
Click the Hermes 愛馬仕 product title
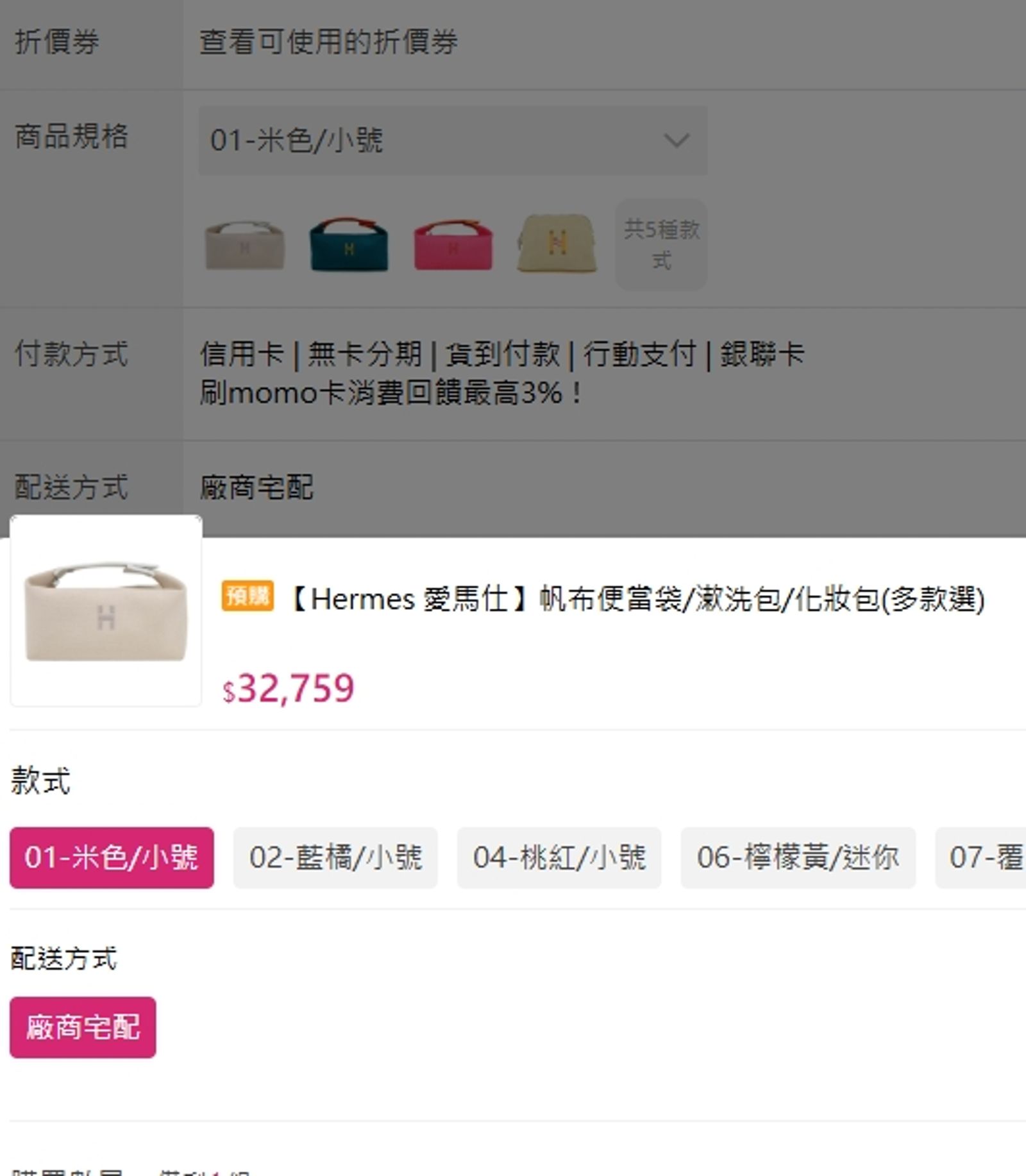pyautogui.click(x=635, y=600)
